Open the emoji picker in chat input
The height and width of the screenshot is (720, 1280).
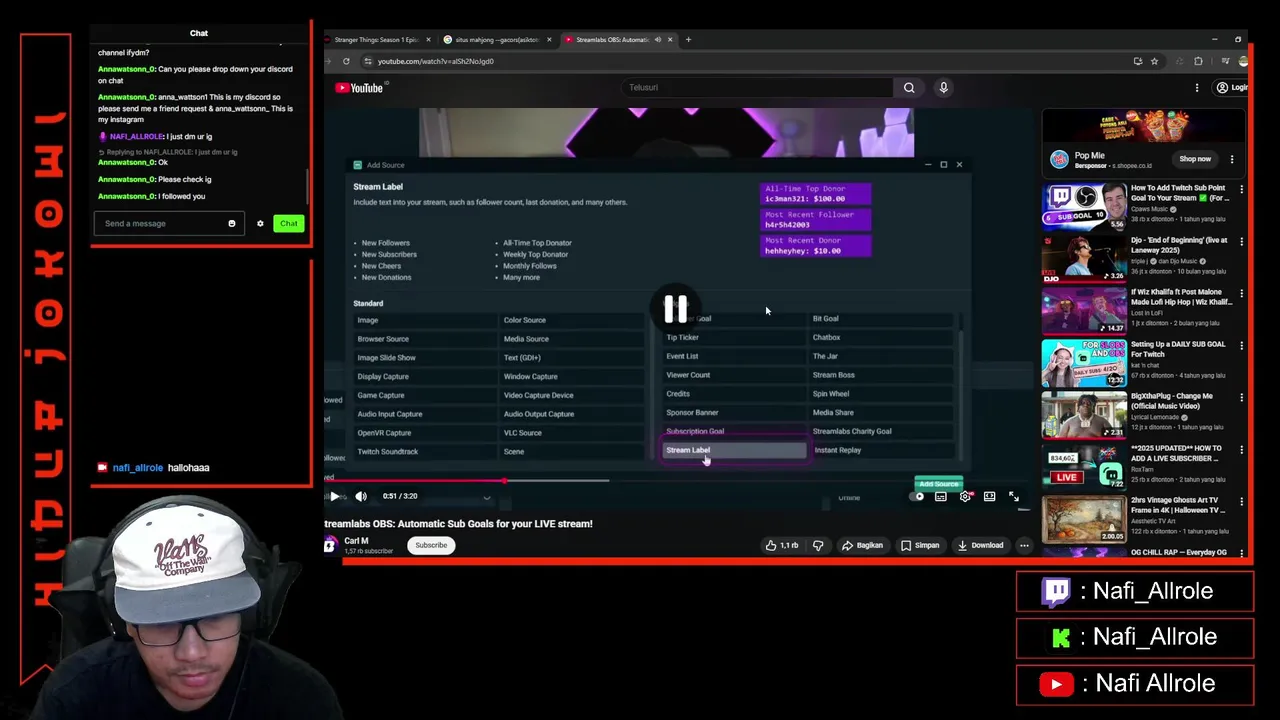coord(232,223)
